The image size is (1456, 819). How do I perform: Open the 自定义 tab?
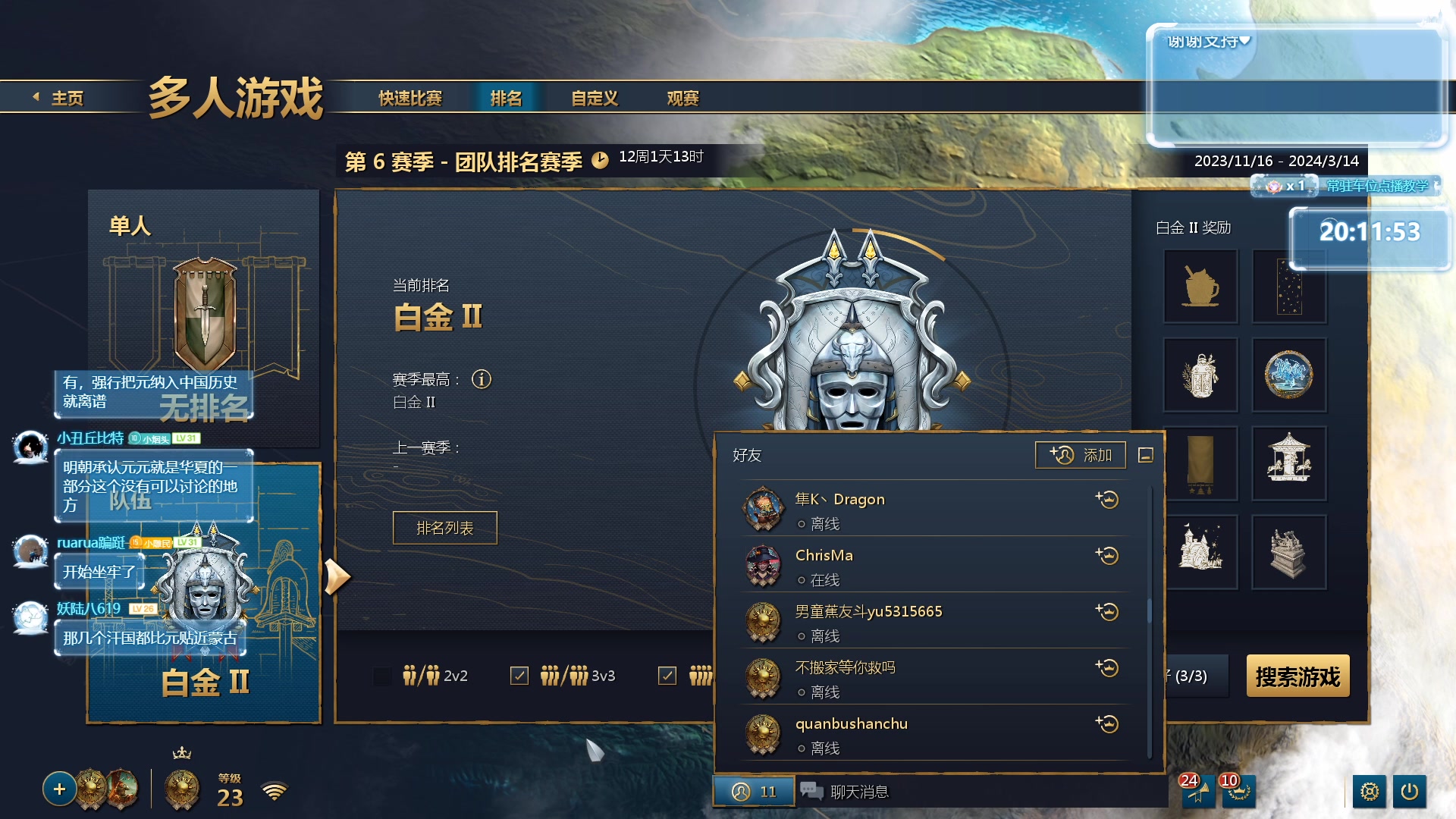pos(595,99)
